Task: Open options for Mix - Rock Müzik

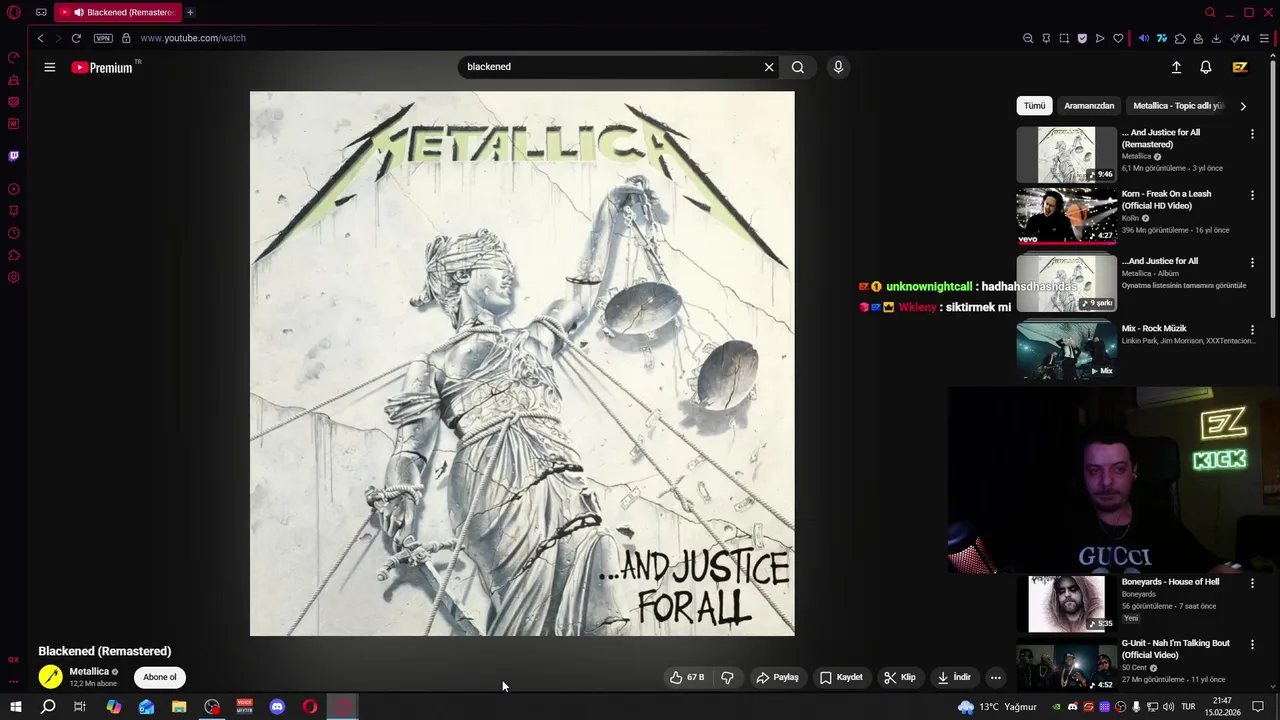Action: [x=1252, y=330]
